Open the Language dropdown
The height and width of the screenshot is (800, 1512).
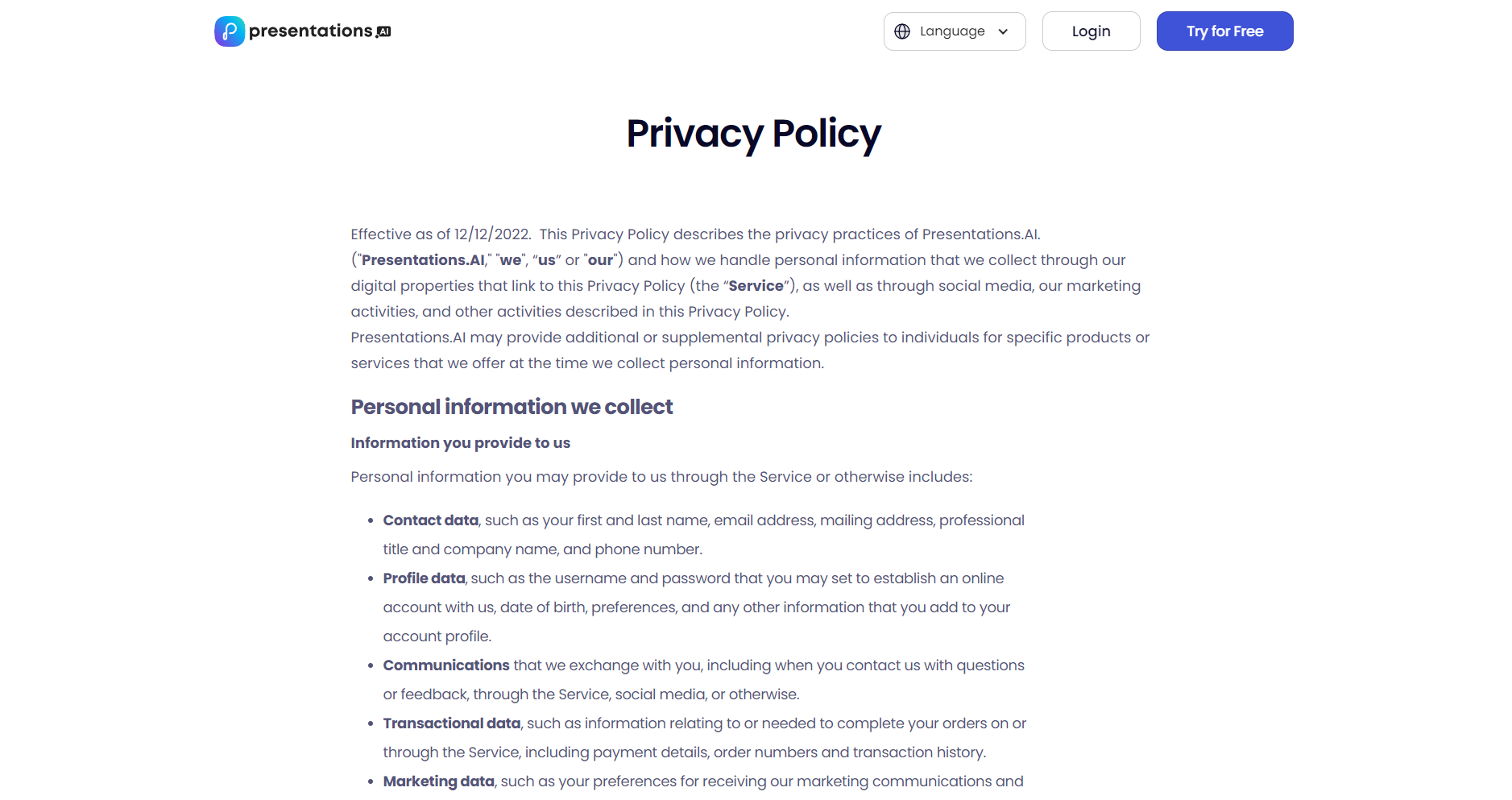point(954,31)
